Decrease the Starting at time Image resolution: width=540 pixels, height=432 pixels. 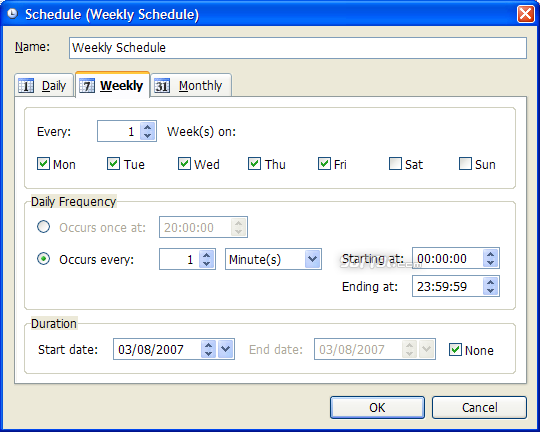[x=491, y=263]
